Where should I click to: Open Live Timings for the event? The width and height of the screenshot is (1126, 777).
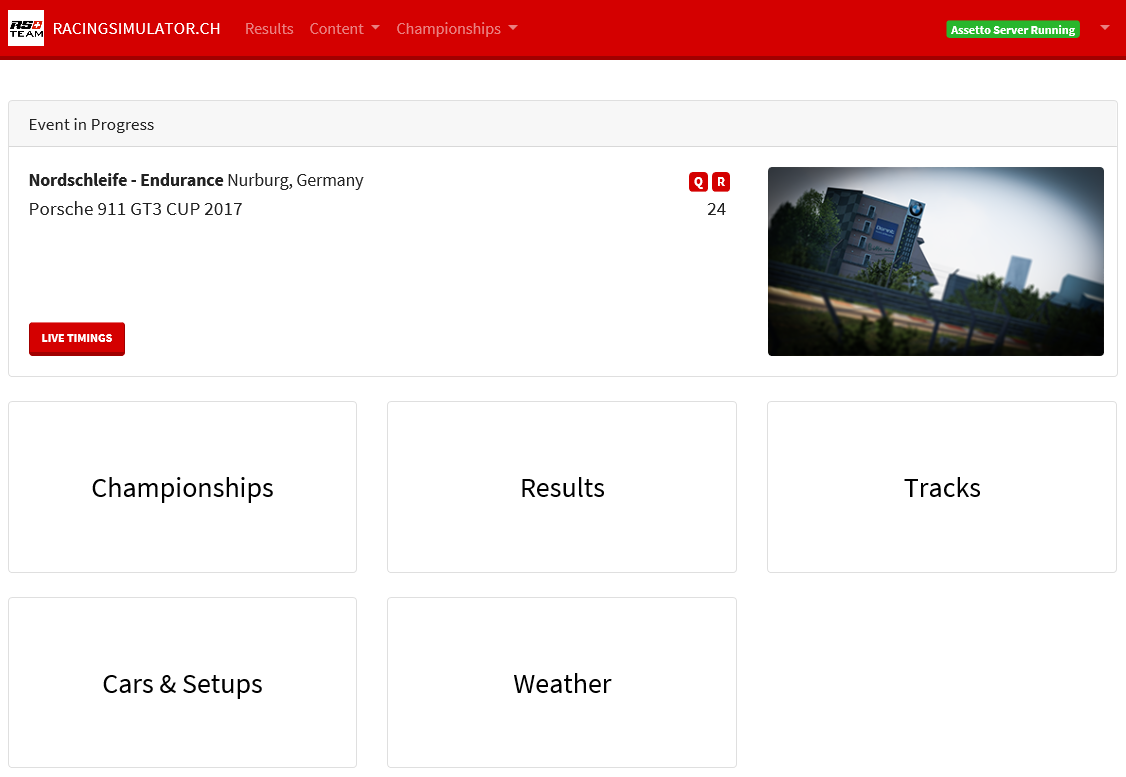pos(77,338)
